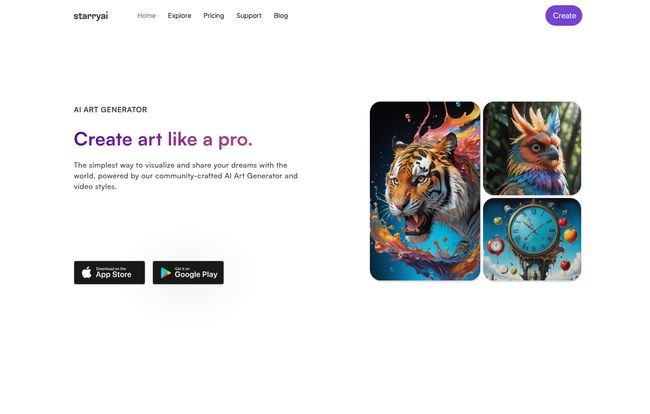Select Support in the navigation
Image resolution: width=650 pixels, height=414 pixels.
coord(249,16)
